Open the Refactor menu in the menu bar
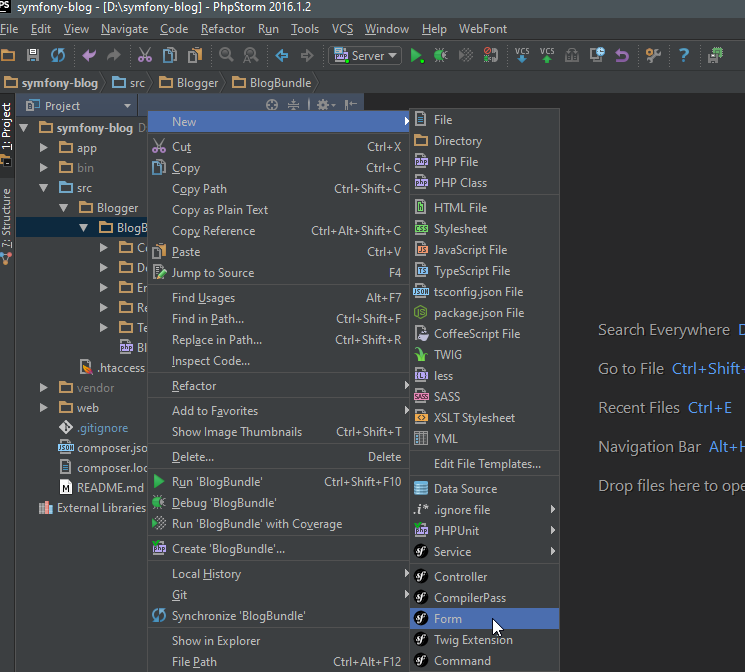 point(222,29)
